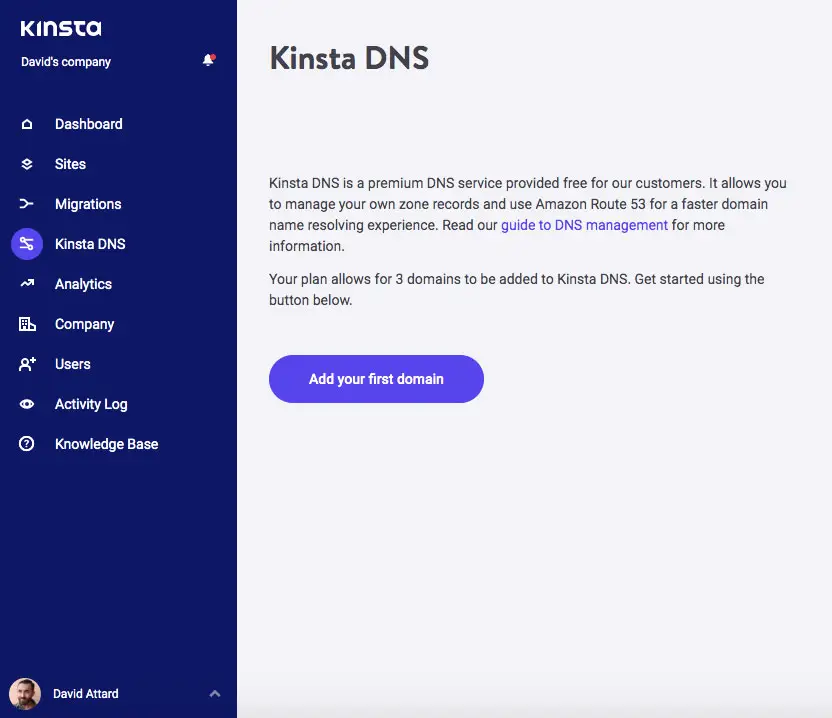Select Kinsta DNS menu label
This screenshot has height=718, width=832.
coord(90,244)
